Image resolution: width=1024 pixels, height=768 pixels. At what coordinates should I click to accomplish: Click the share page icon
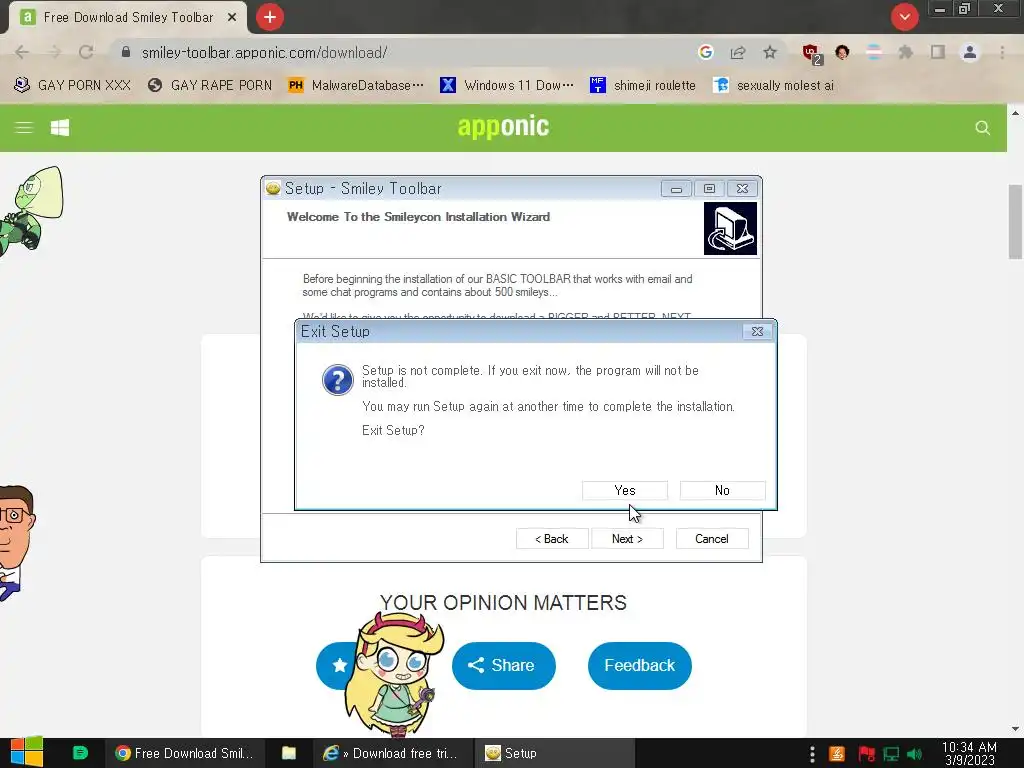(738, 52)
